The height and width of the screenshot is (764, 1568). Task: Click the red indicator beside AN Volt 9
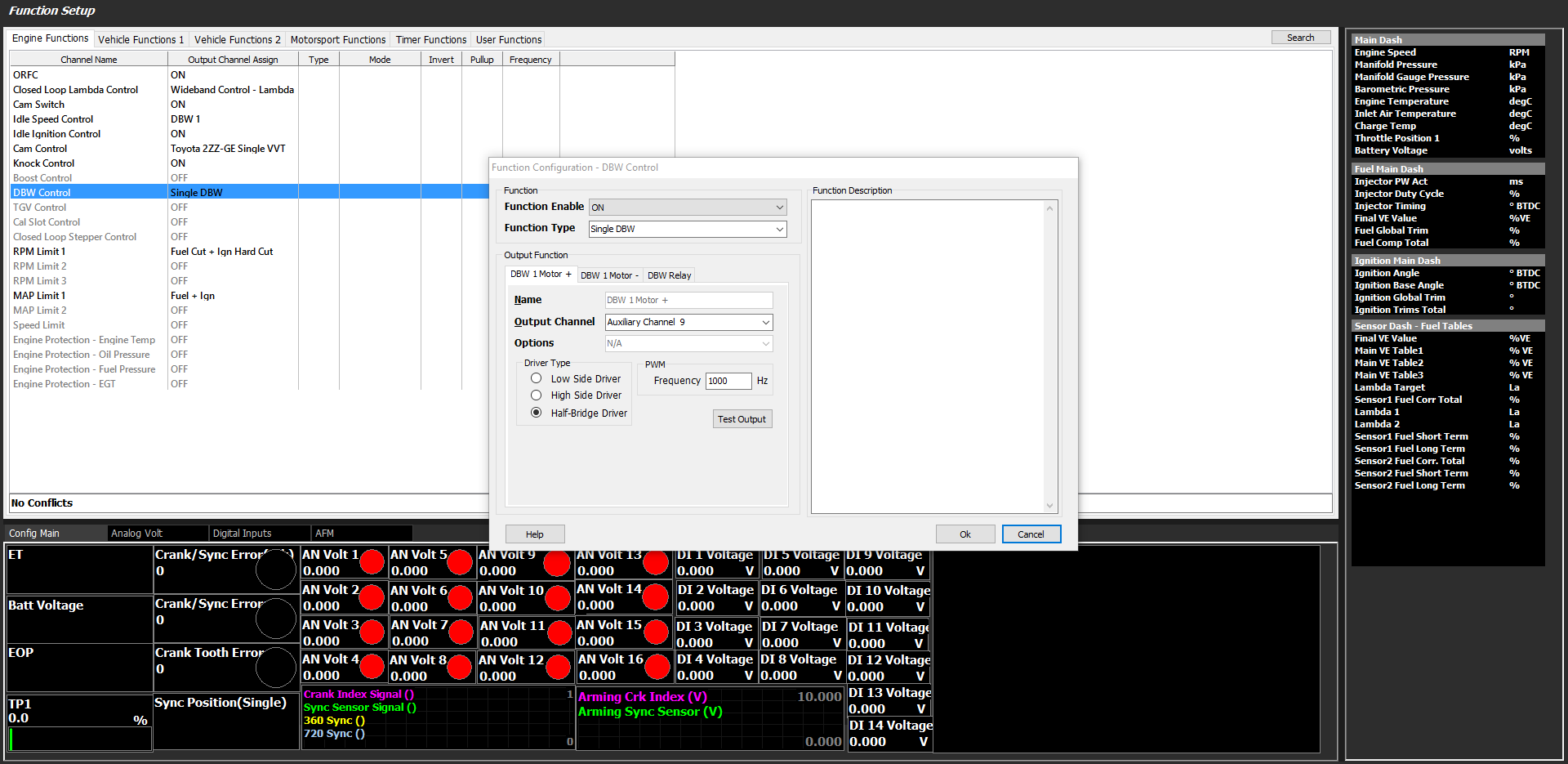(x=557, y=563)
